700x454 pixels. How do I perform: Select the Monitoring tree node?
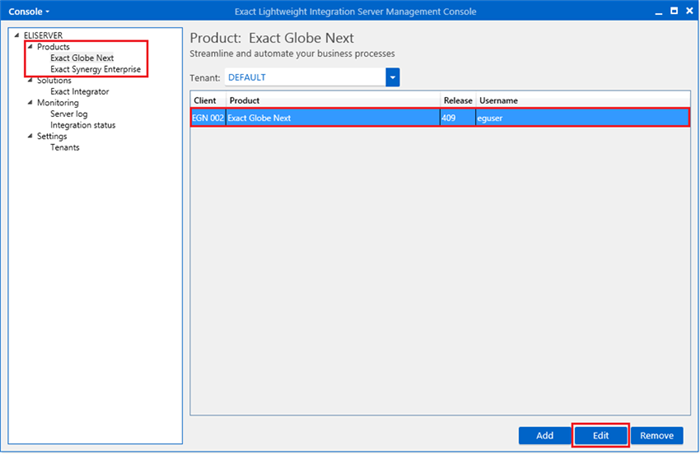tap(58, 103)
